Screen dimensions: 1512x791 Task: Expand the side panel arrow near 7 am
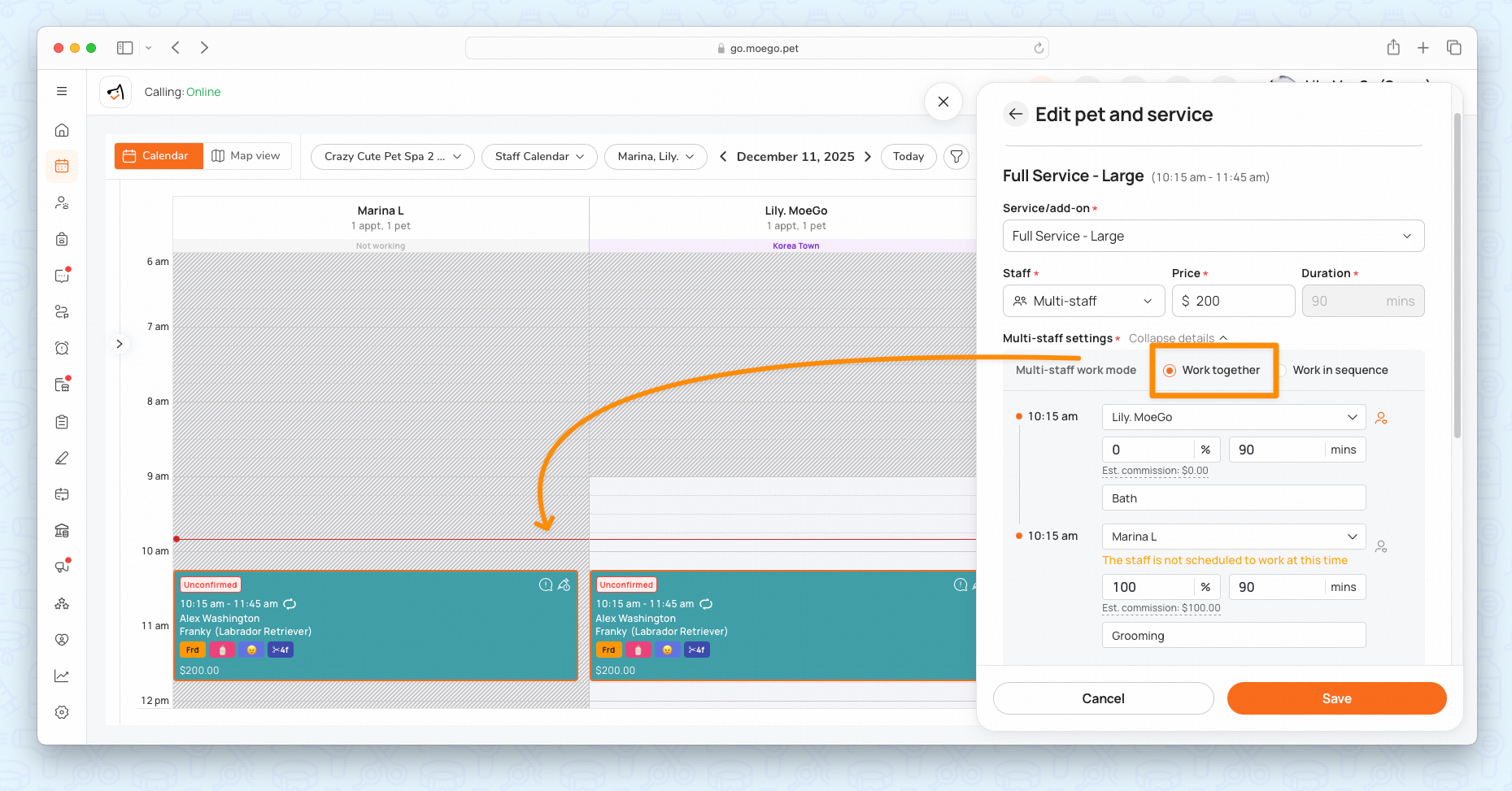(120, 344)
